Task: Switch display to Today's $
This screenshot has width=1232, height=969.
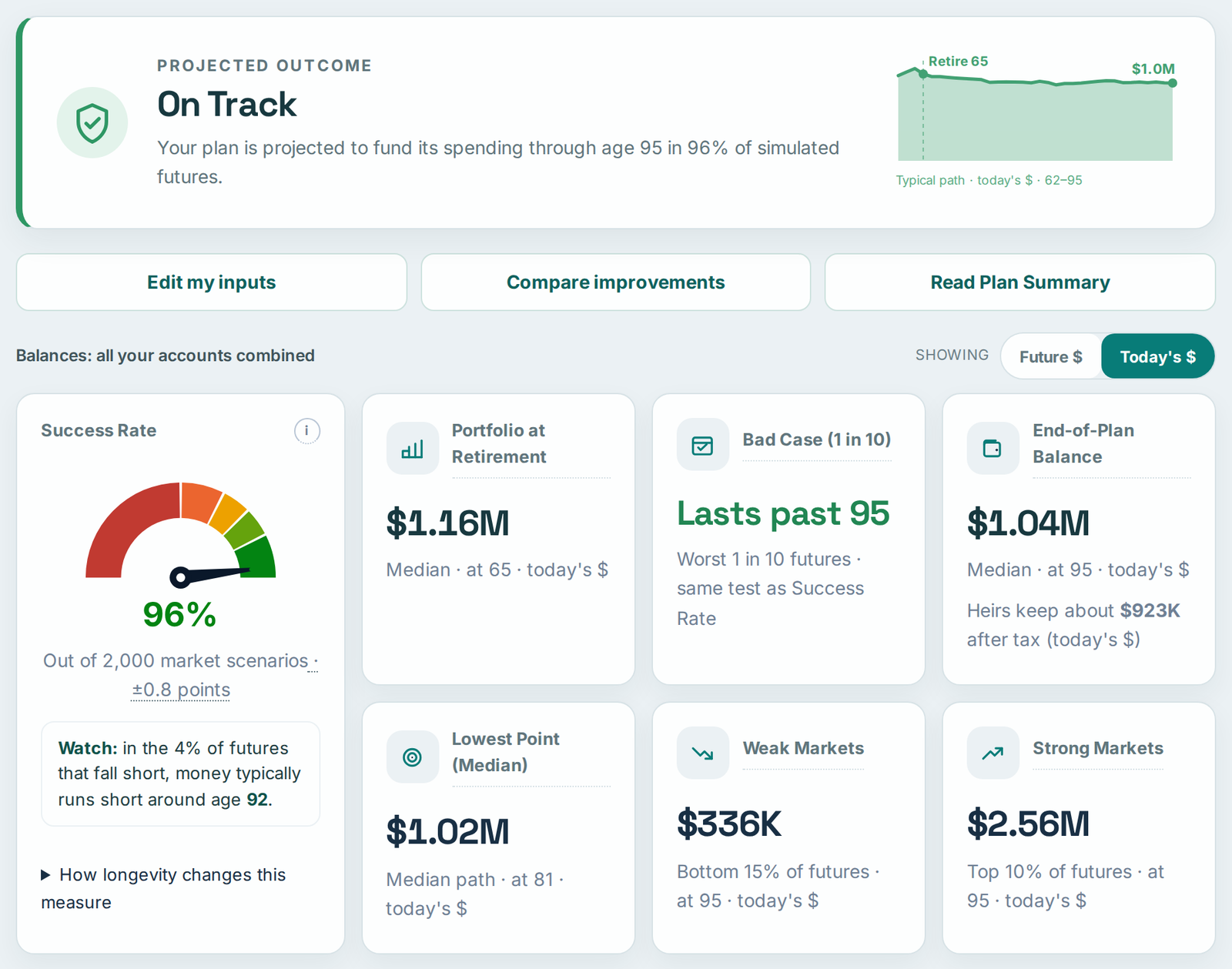Action: pyautogui.click(x=1158, y=356)
